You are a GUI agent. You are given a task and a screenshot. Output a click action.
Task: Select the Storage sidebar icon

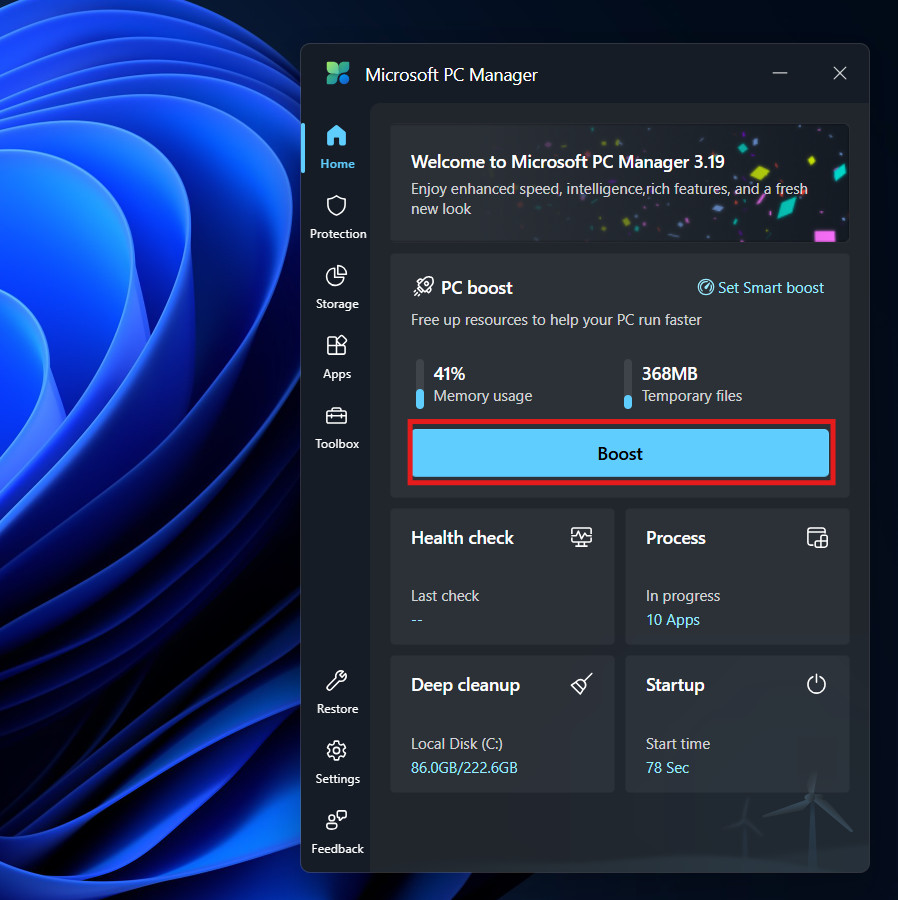point(337,287)
